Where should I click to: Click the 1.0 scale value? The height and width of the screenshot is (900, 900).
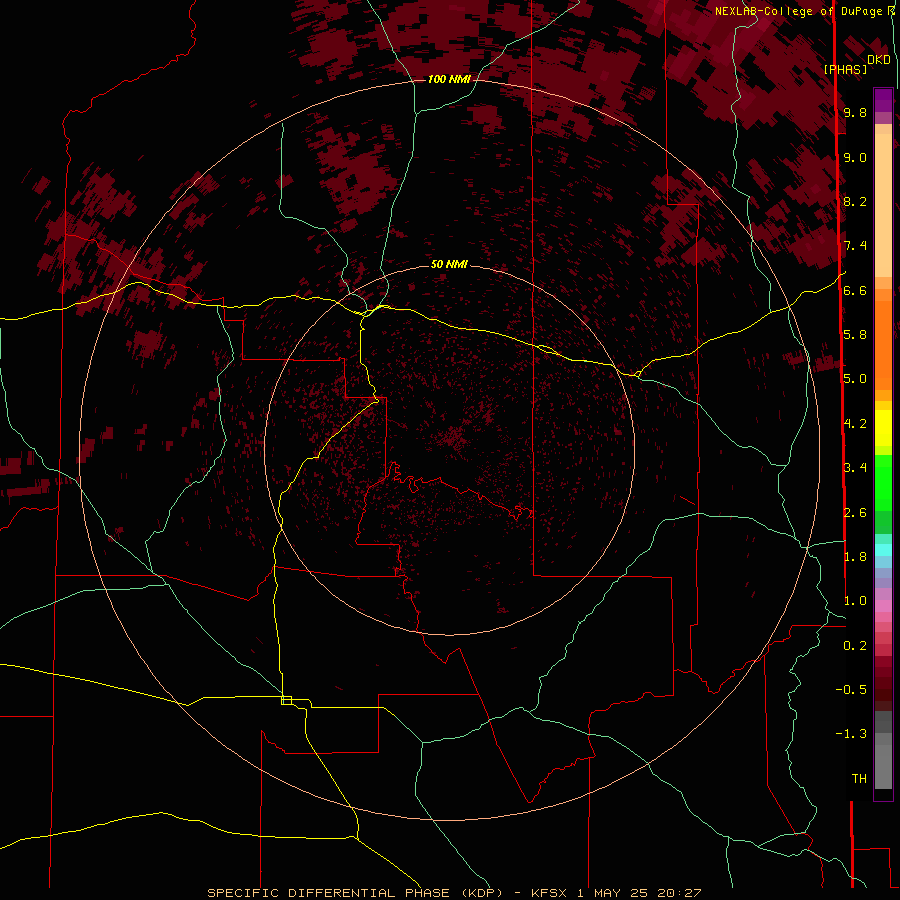point(855,601)
